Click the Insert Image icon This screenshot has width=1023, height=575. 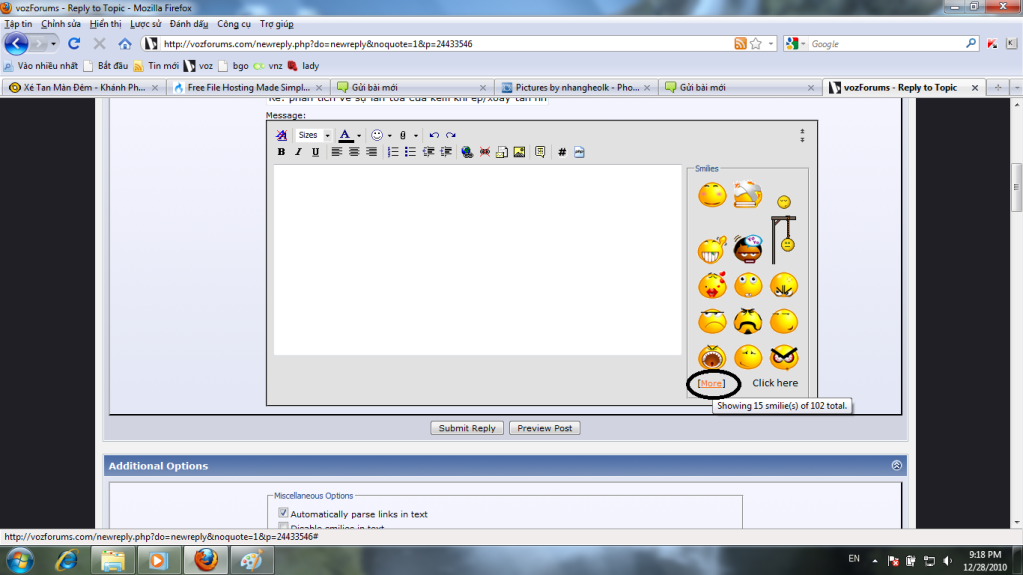pyautogui.click(x=519, y=152)
